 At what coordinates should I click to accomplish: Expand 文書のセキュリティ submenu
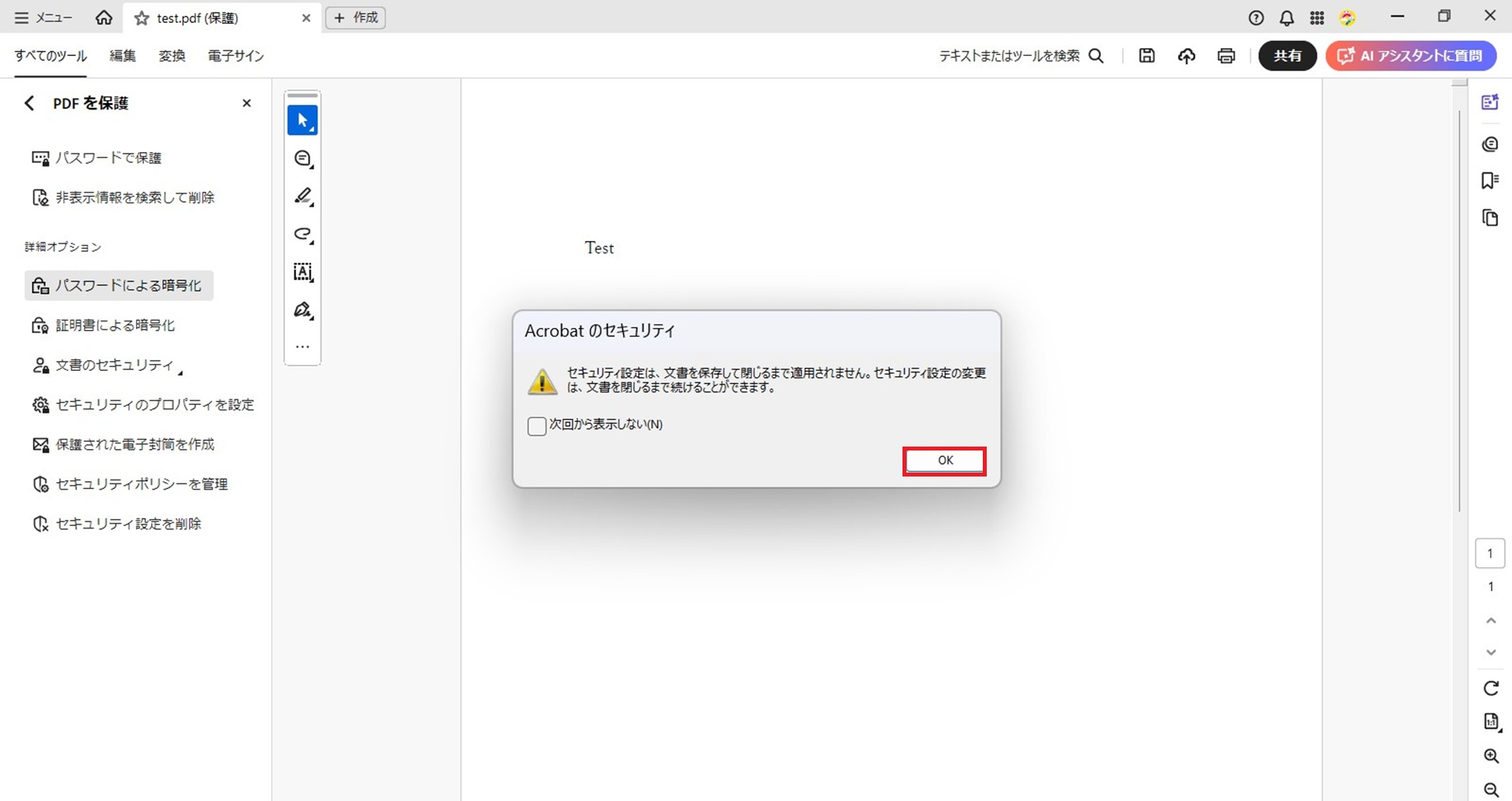coord(114,365)
